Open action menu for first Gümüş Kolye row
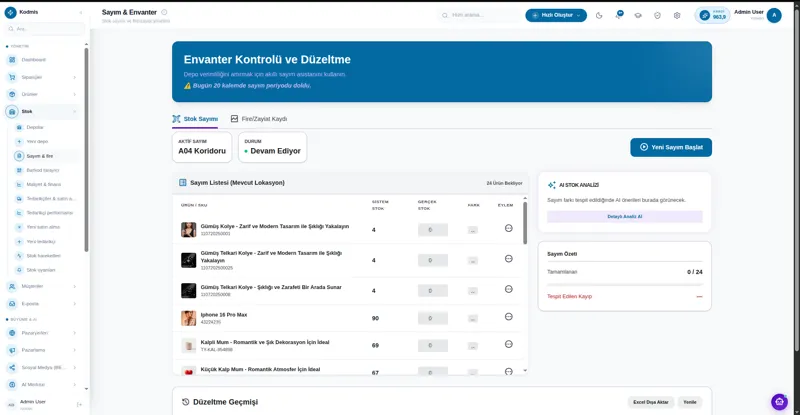This screenshot has width=800, height=415. 509,228
